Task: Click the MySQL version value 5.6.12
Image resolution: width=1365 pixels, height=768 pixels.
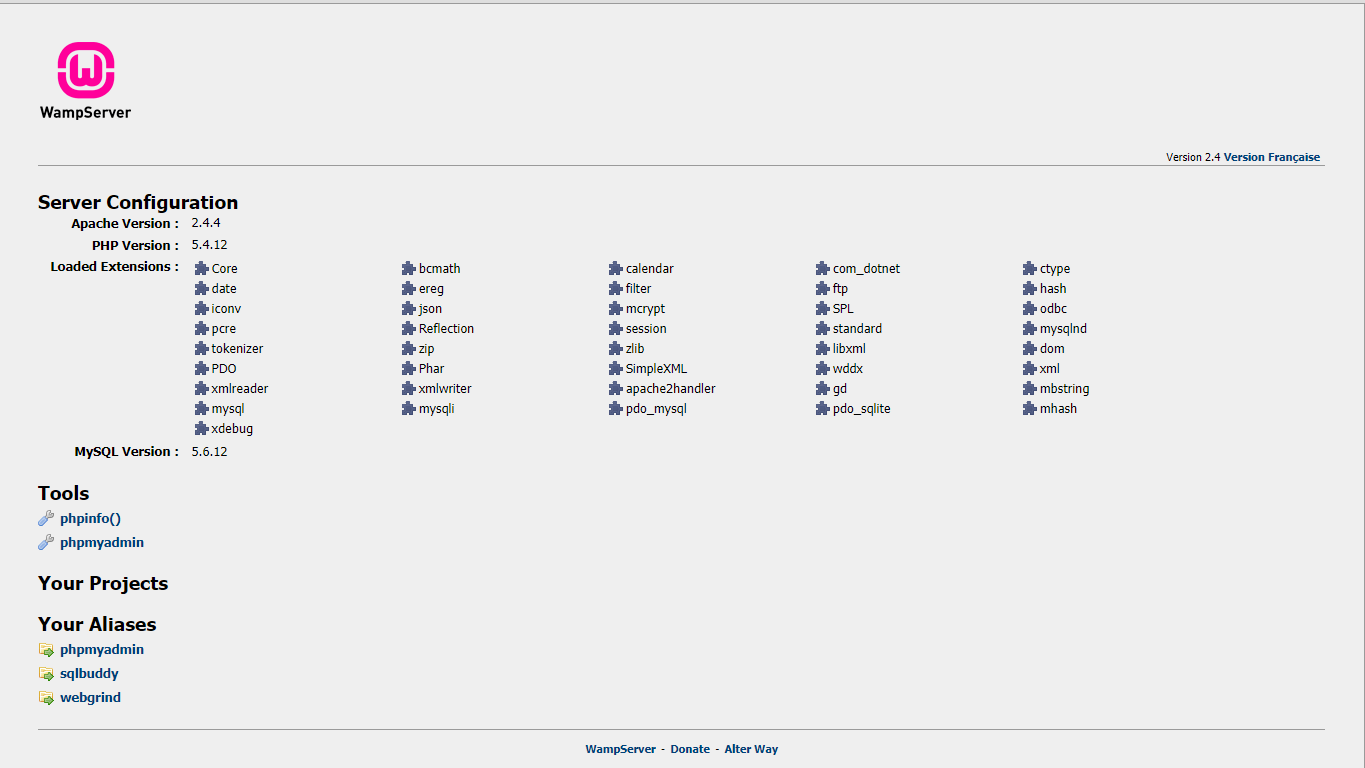Action: click(x=210, y=452)
